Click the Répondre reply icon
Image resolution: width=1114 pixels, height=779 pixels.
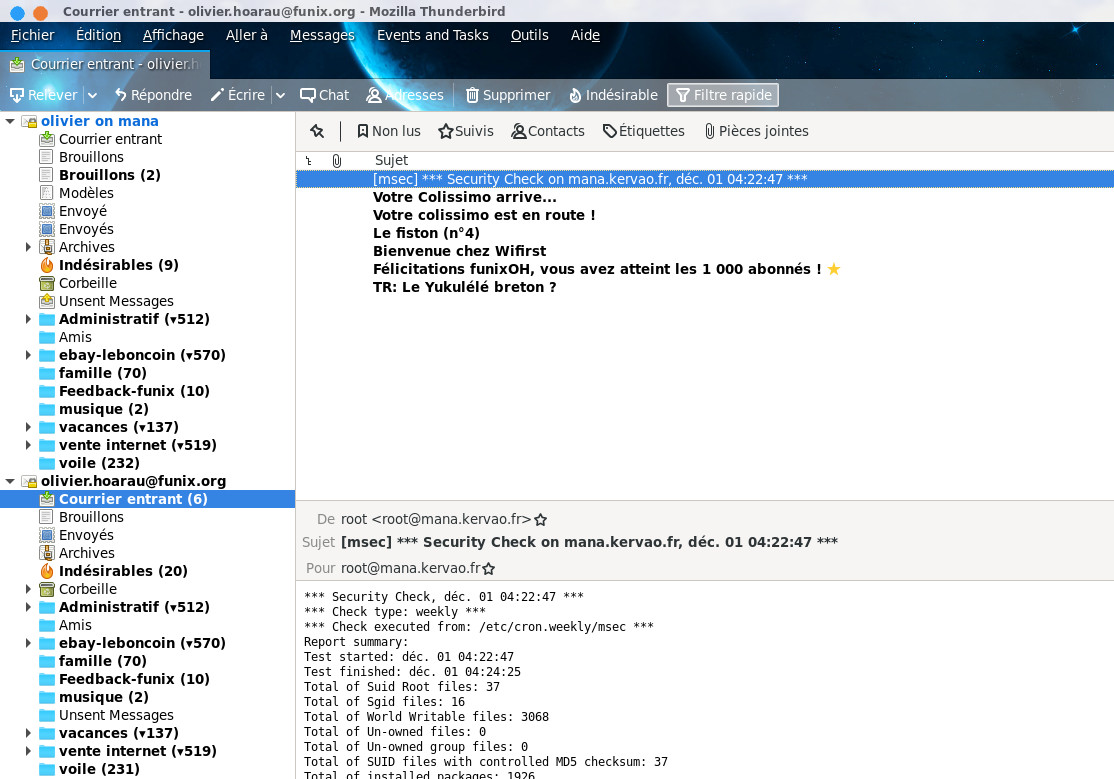(x=121, y=95)
